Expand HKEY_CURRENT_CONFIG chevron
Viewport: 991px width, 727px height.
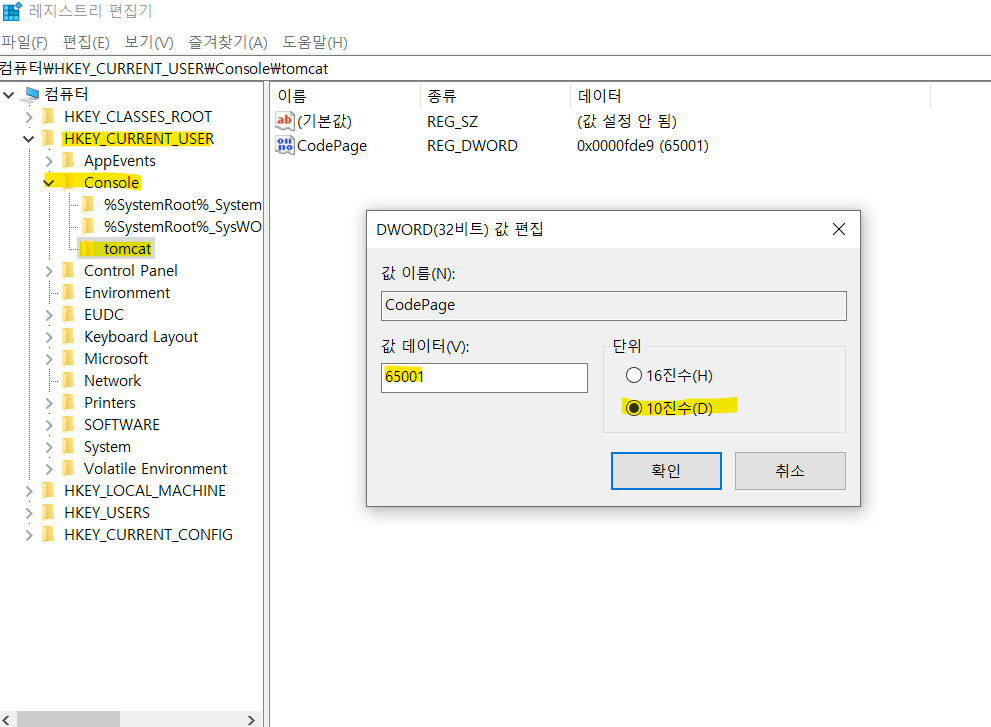29,535
